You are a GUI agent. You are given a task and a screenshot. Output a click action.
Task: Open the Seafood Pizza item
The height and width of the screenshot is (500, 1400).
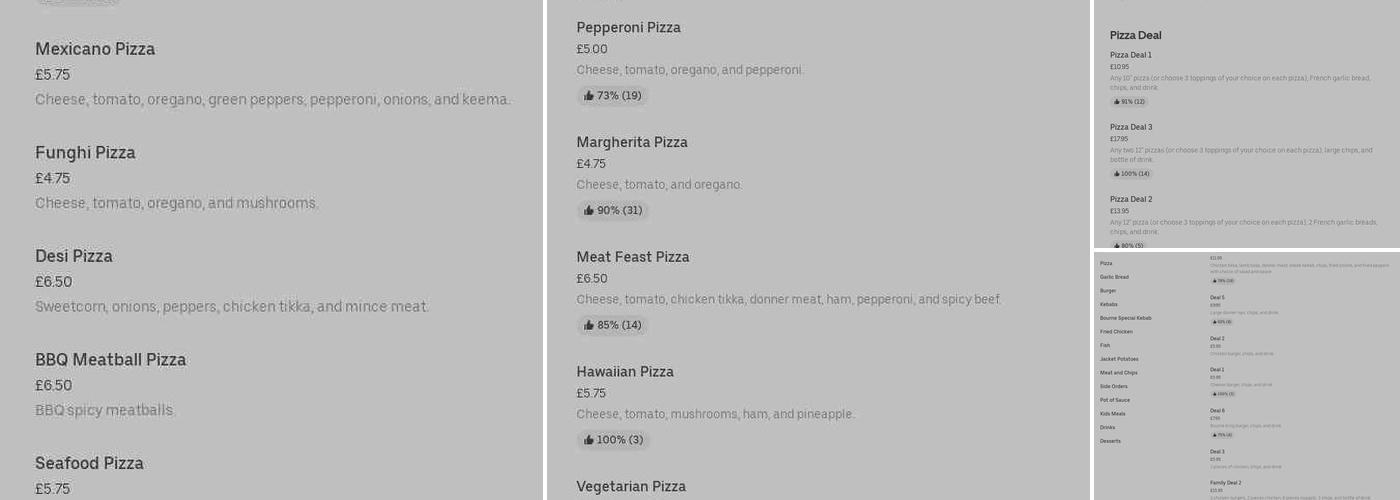click(89, 464)
